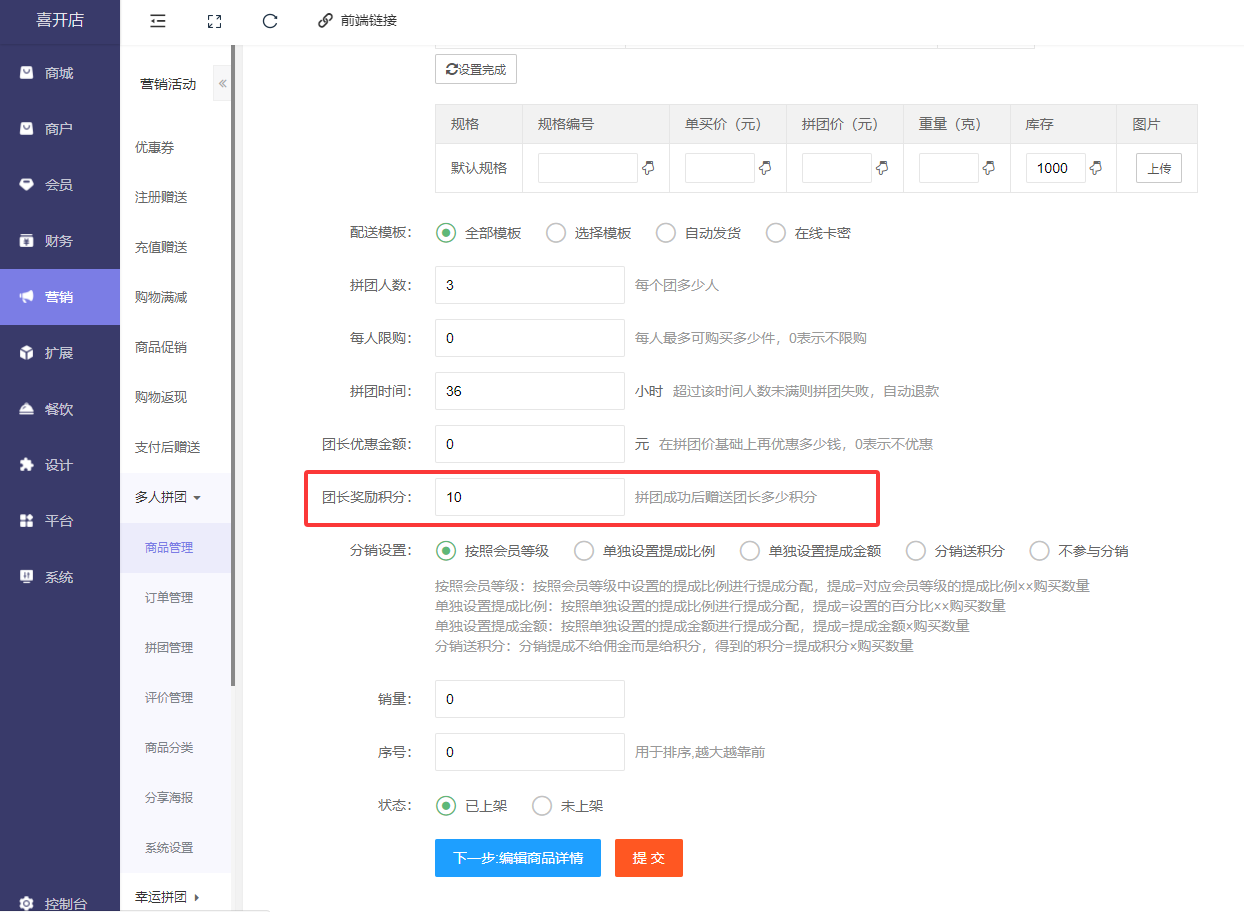Choose 不参与分销 distribution setting

(x=1040, y=551)
